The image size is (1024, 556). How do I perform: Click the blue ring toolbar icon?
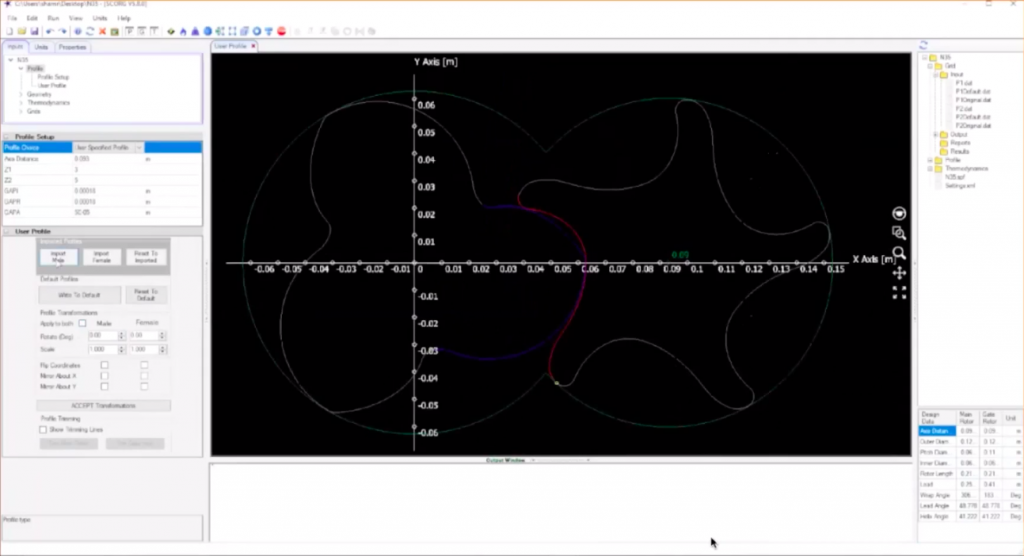coord(257,31)
